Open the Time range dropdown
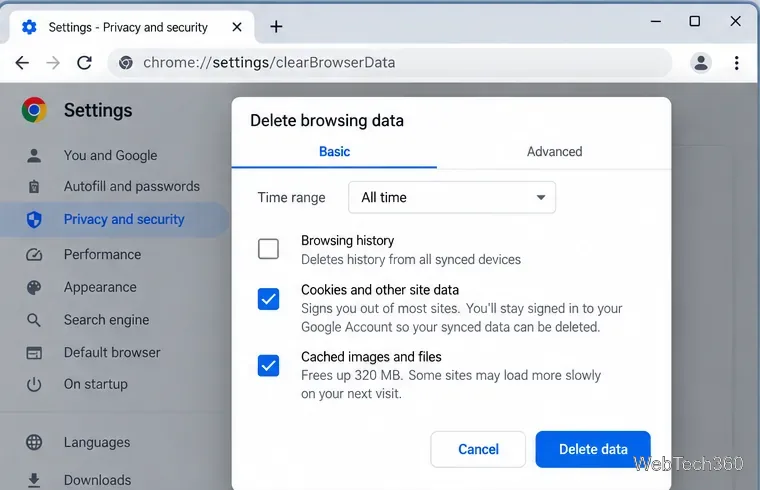 (452, 197)
